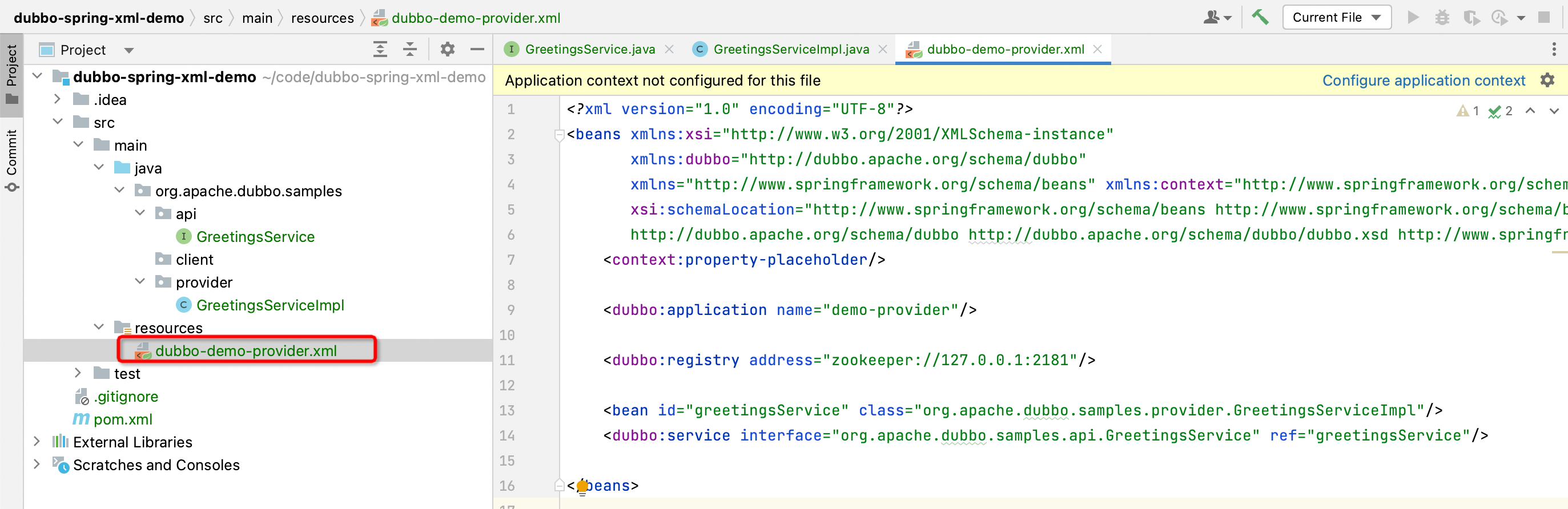
Task: Hide the Project tool window
Action: tap(477, 49)
